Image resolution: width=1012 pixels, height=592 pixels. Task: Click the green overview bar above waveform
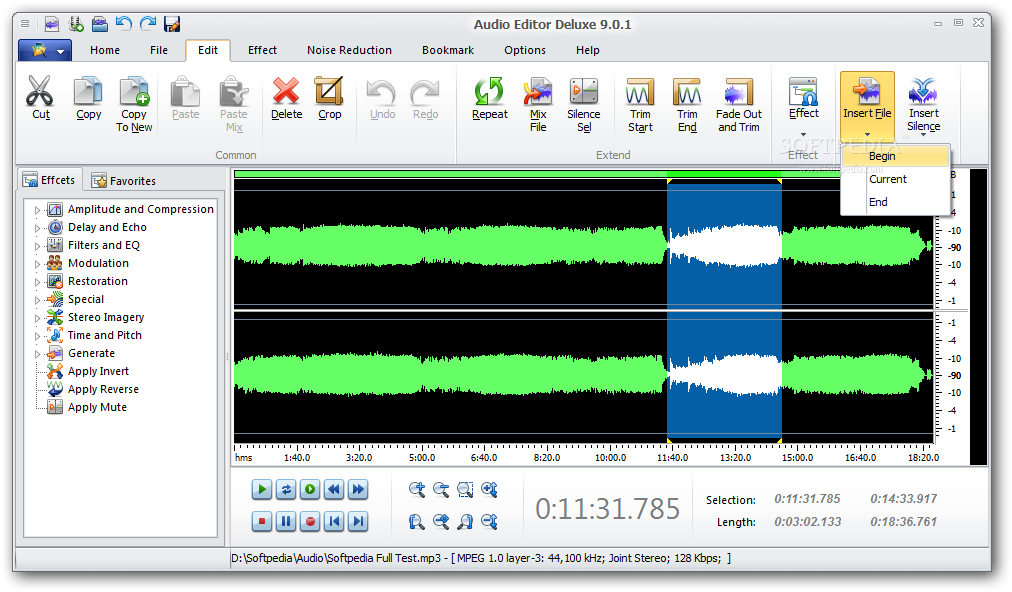click(537, 174)
